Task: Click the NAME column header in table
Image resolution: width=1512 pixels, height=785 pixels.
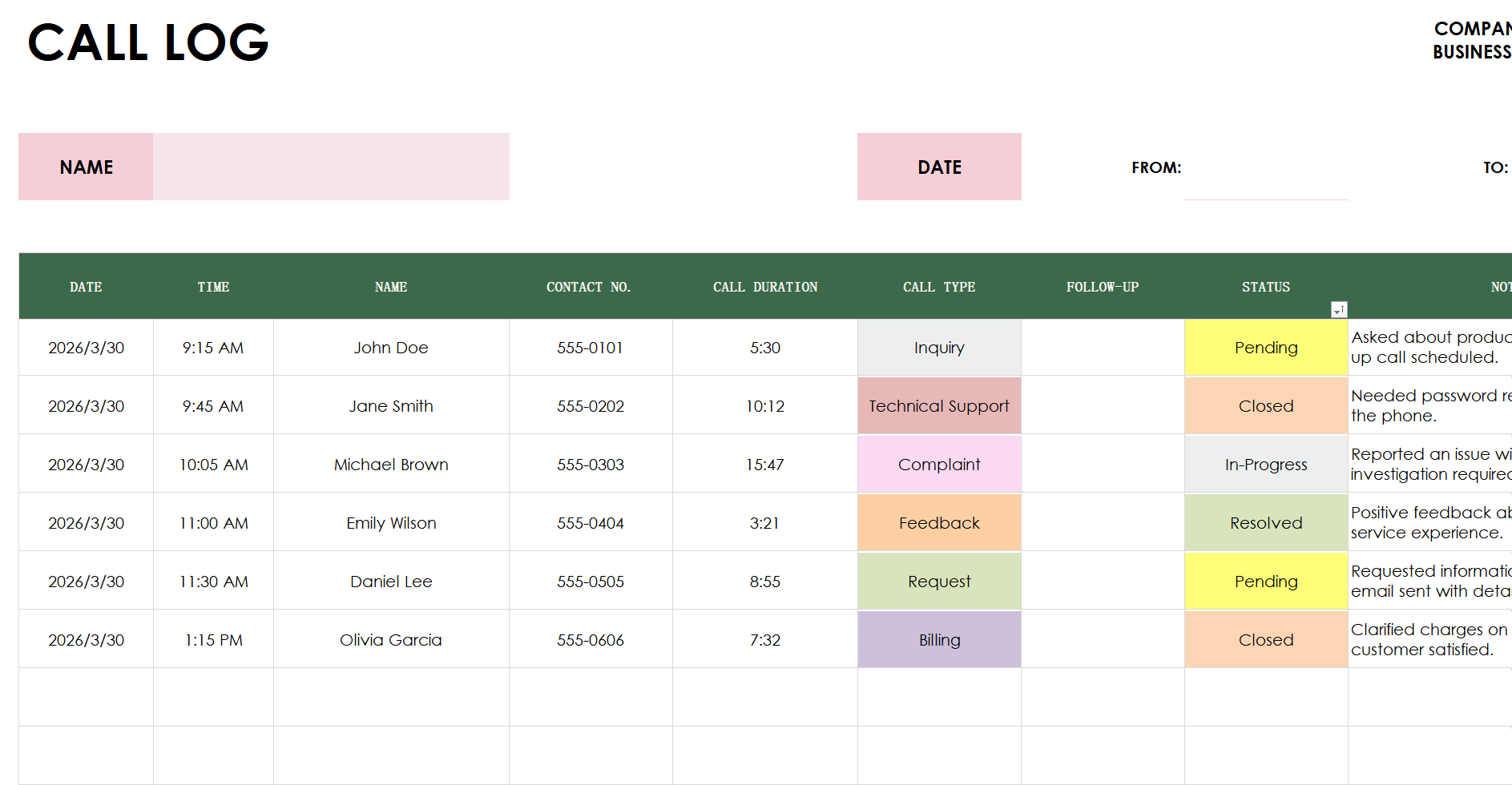Action: [391, 287]
